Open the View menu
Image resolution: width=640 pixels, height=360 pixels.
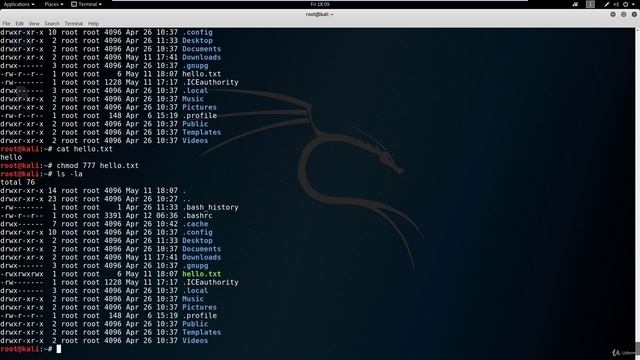point(34,24)
